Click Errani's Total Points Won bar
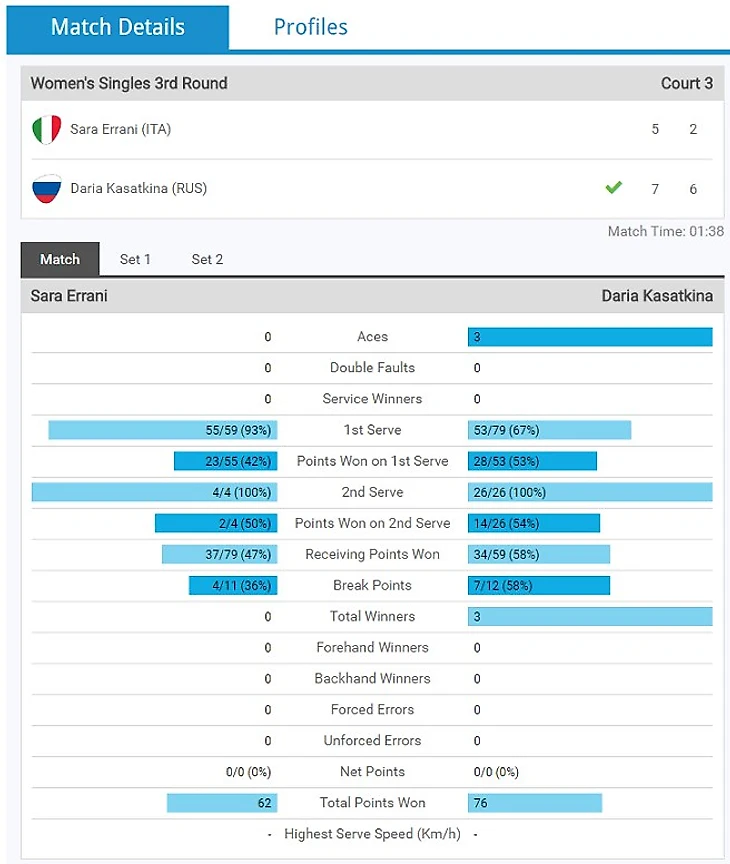The height and width of the screenshot is (864, 730). [222, 803]
